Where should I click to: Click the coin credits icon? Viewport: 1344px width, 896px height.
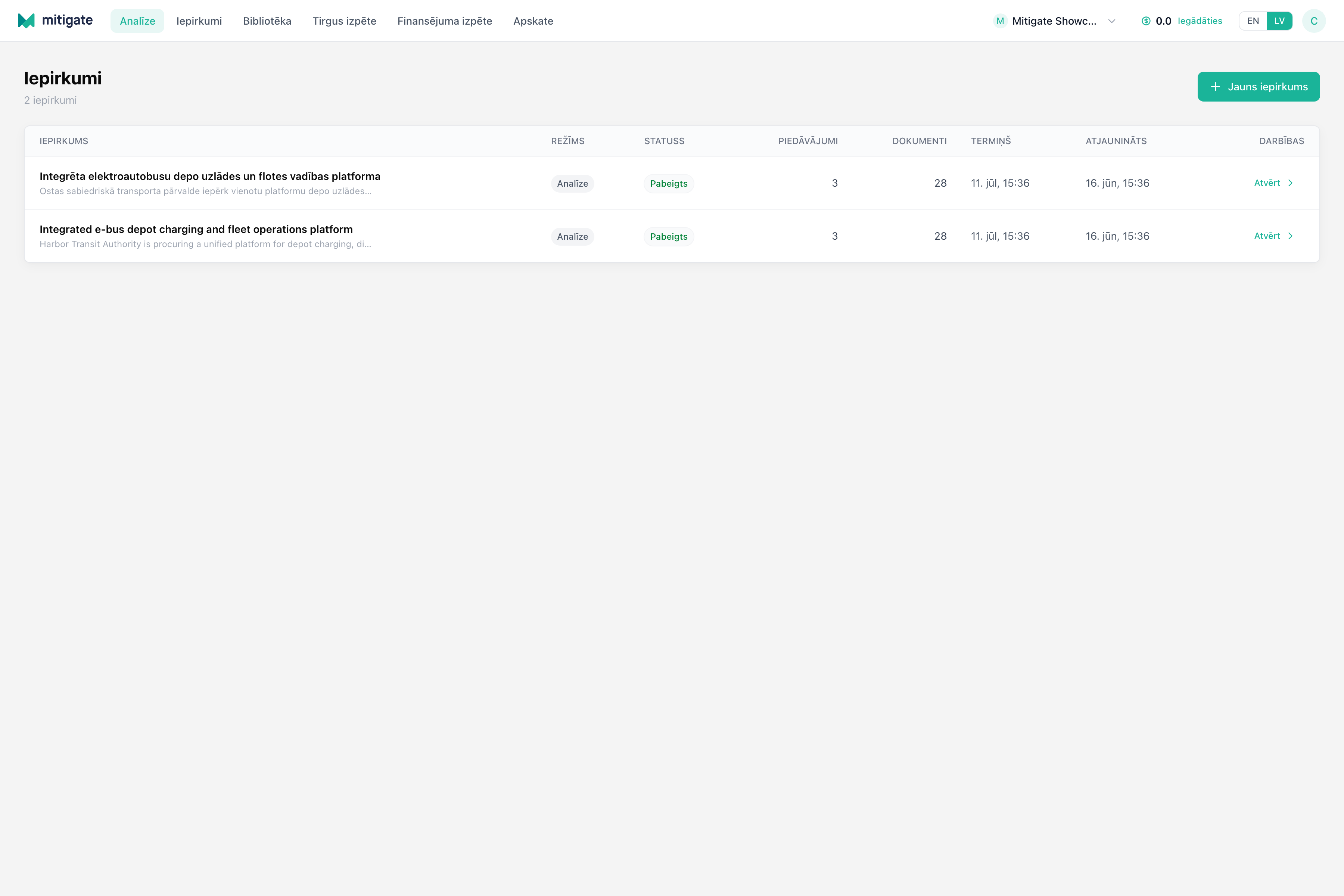(x=1146, y=21)
